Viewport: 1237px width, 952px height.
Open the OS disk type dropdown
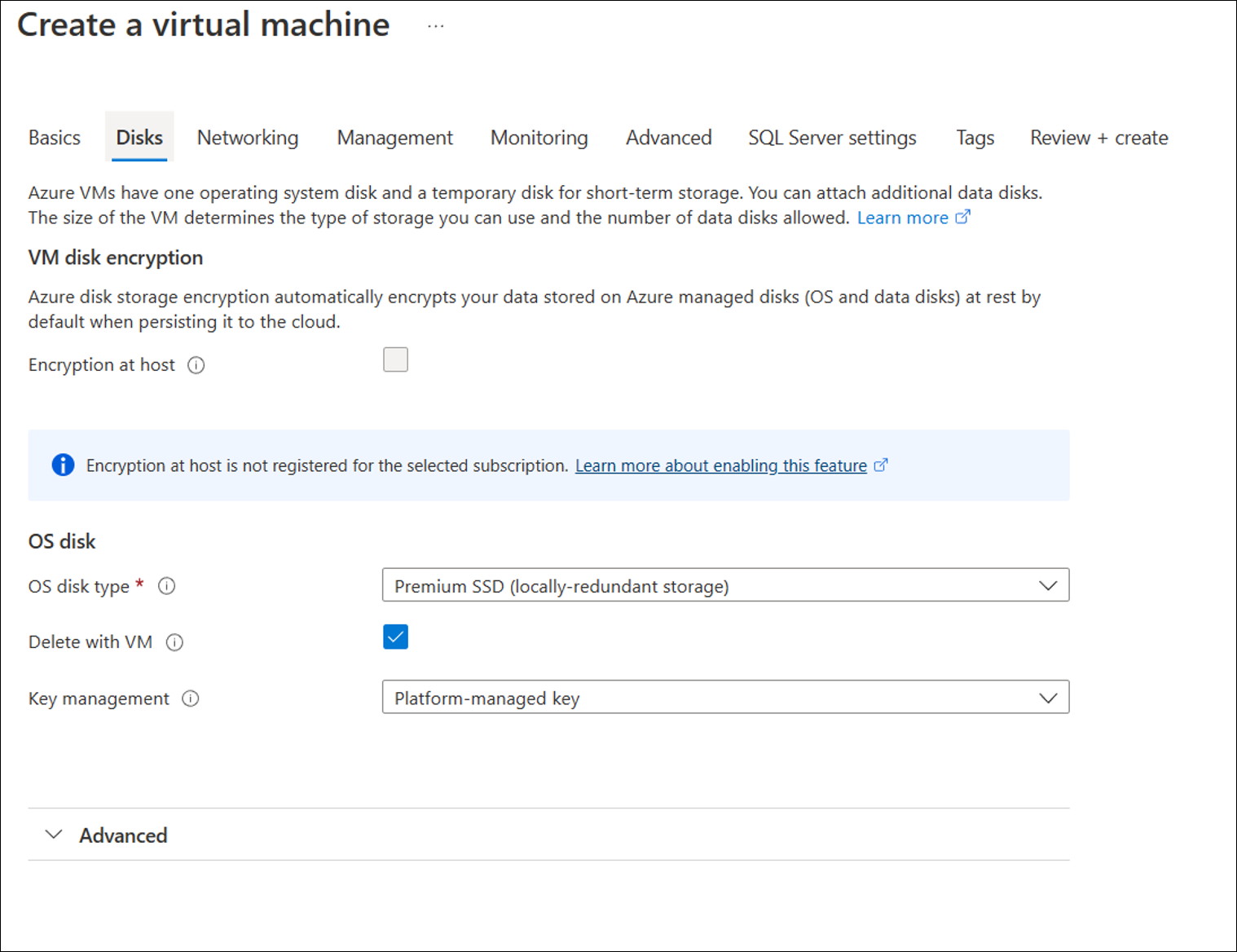(x=725, y=585)
